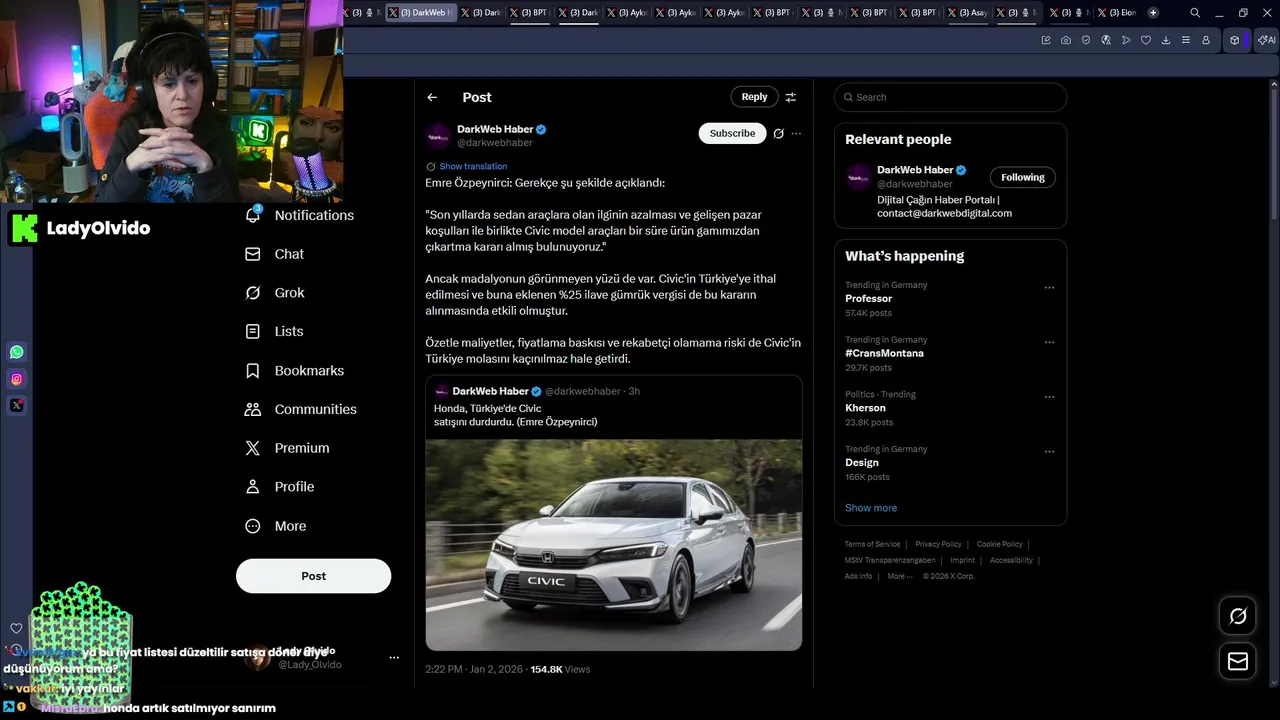1280x720 pixels.
Task: Open the quoted post's 3h timestamp
Action: pos(634,391)
